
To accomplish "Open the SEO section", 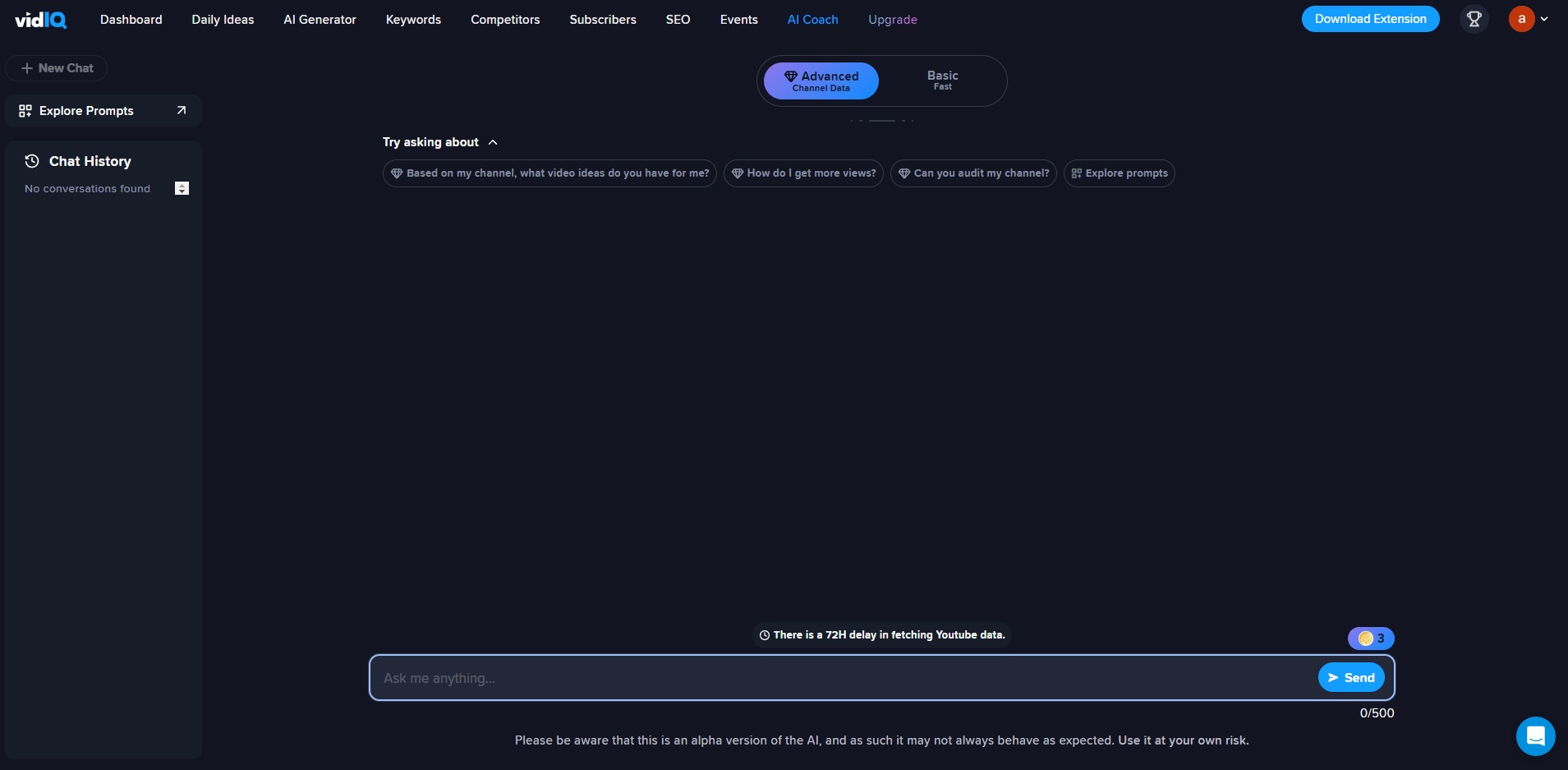I will [x=678, y=20].
